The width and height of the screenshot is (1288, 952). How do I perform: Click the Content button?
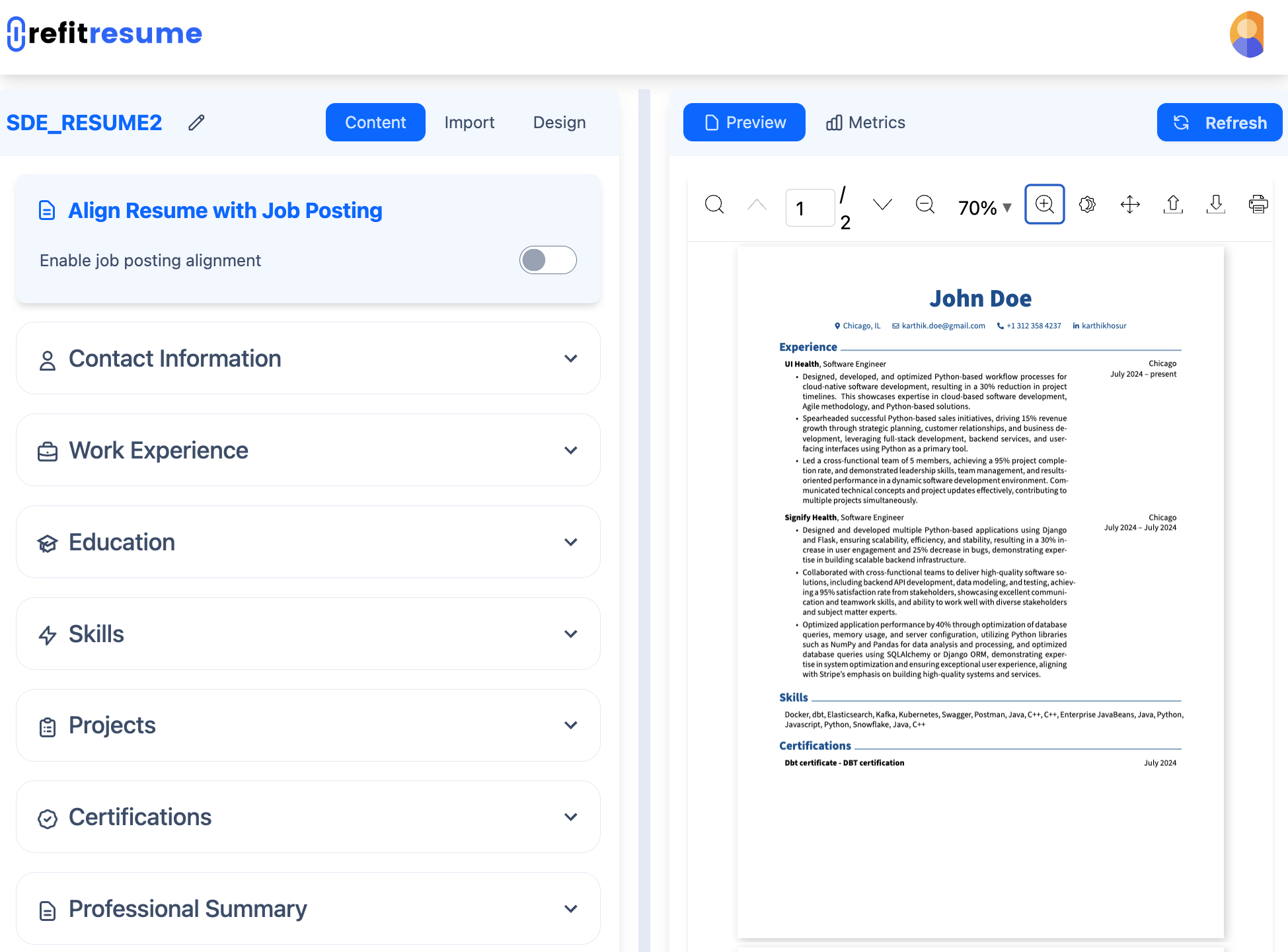click(375, 122)
